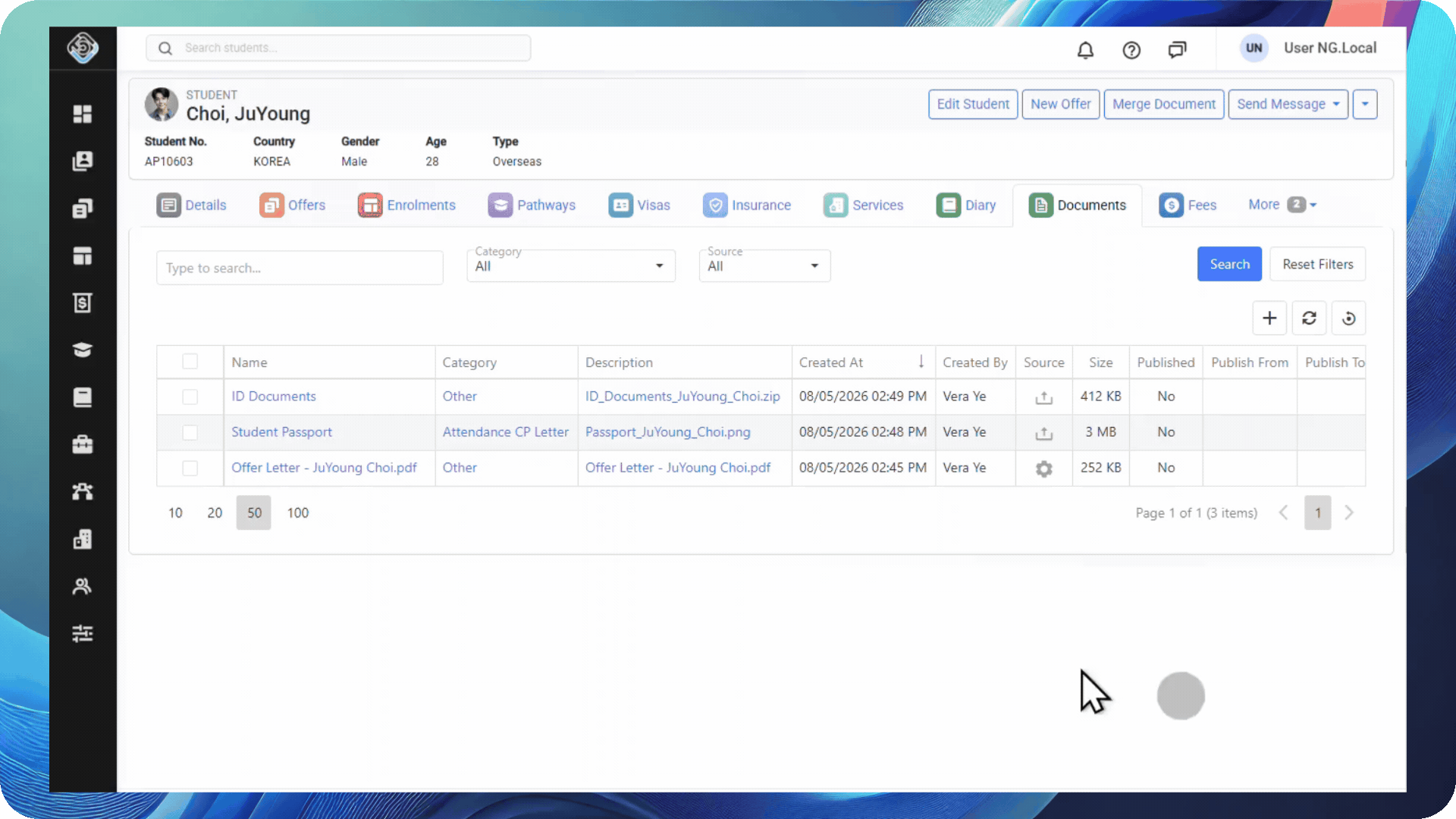Open the stacked documents icon in sidebar
1456x819 pixels.
click(x=83, y=209)
